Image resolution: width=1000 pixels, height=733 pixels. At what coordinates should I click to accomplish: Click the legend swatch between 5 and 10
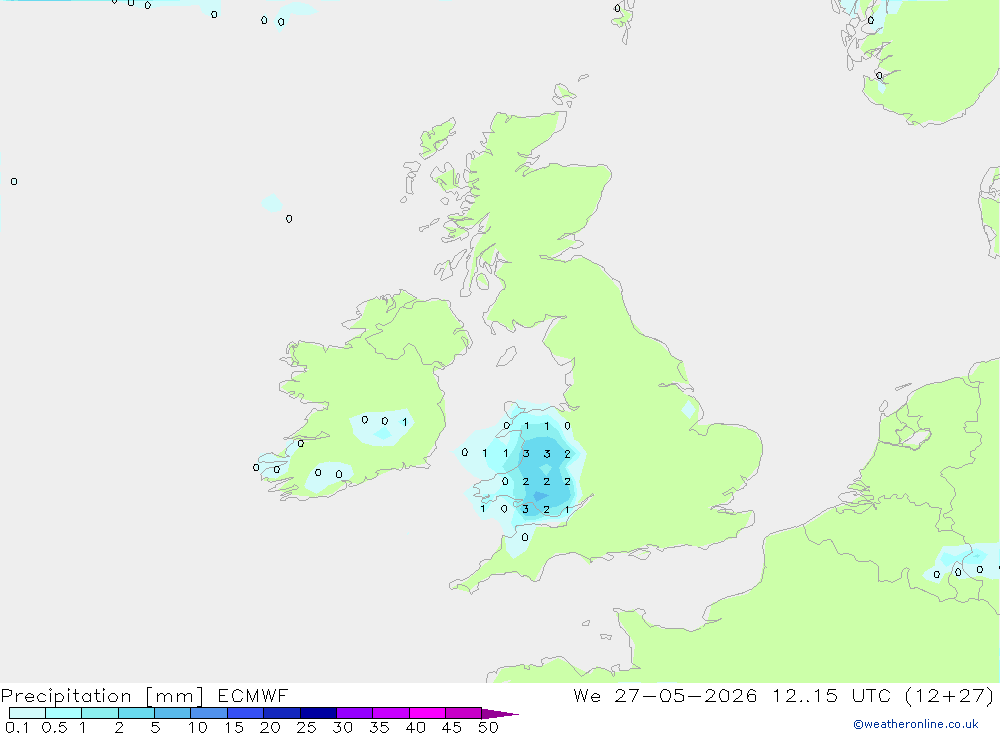click(x=173, y=713)
